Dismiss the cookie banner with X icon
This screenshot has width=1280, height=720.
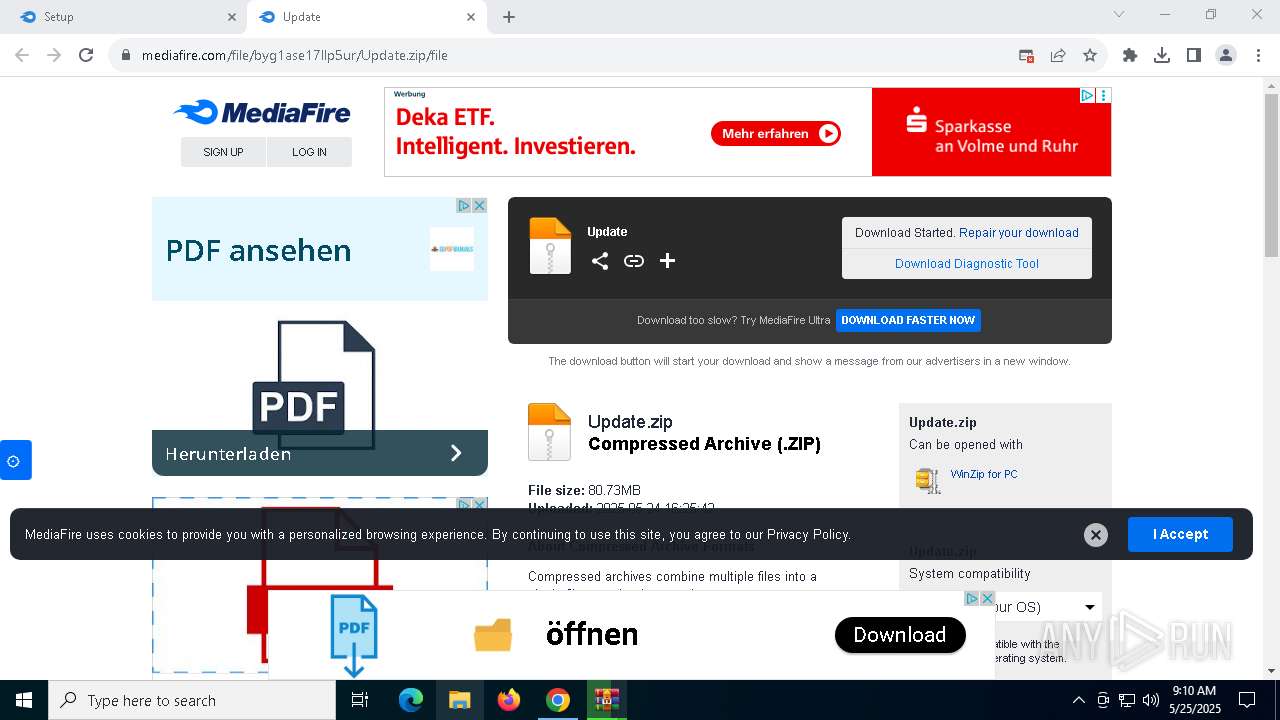click(x=1096, y=535)
